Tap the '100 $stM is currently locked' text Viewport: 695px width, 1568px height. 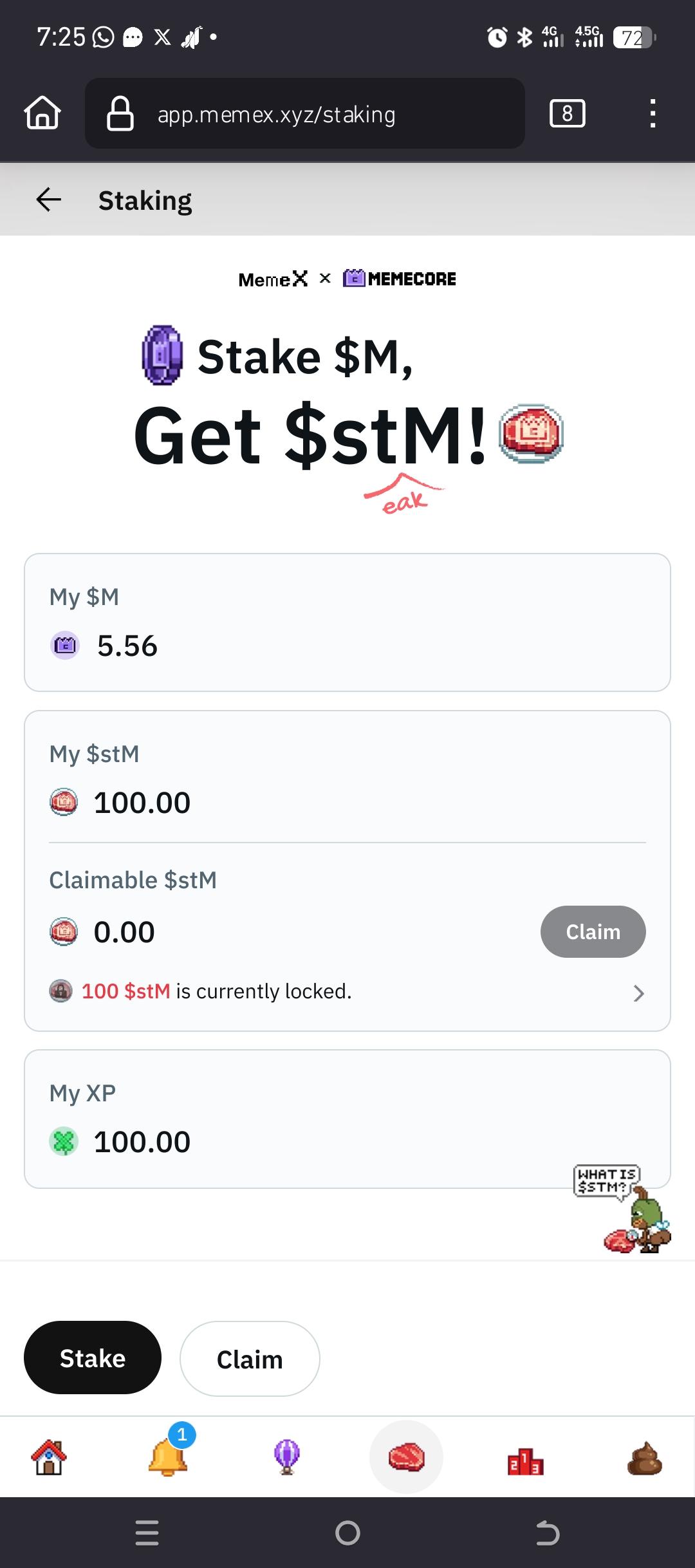(216, 991)
